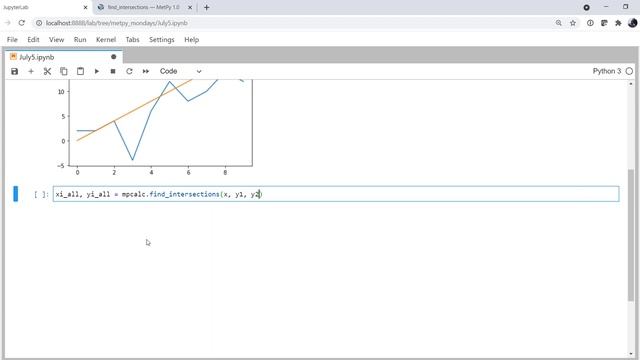Open the browser profile avatar
Image resolution: width=640 pixels, height=360 pixels.
tap(633, 23)
